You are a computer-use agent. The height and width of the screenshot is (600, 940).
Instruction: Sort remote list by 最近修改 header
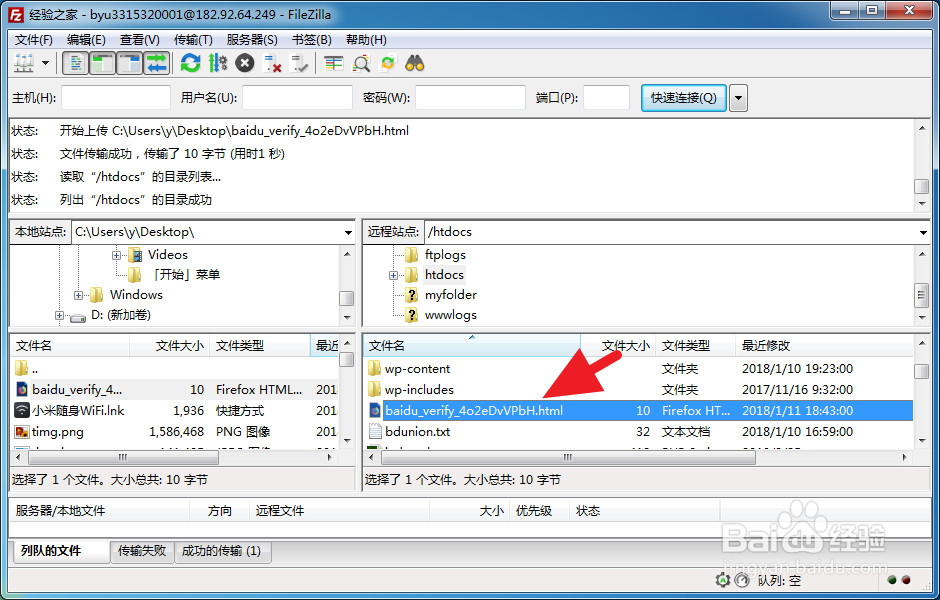(x=823, y=345)
